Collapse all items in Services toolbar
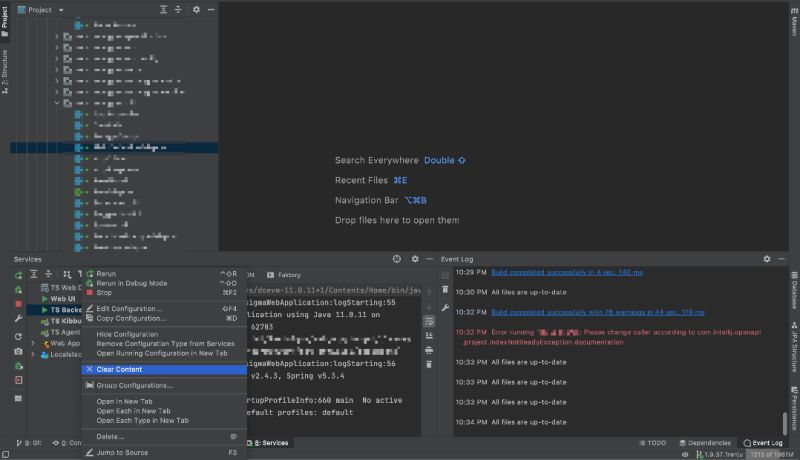The image size is (800, 460). pyautogui.click(x=48, y=274)
